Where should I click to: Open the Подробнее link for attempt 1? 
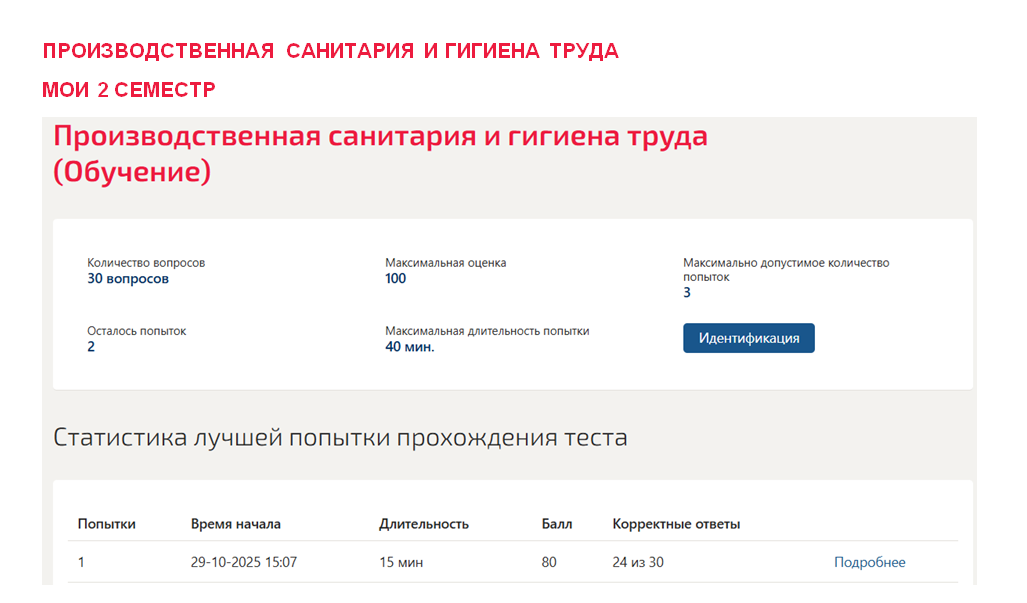tap(869, 562)
